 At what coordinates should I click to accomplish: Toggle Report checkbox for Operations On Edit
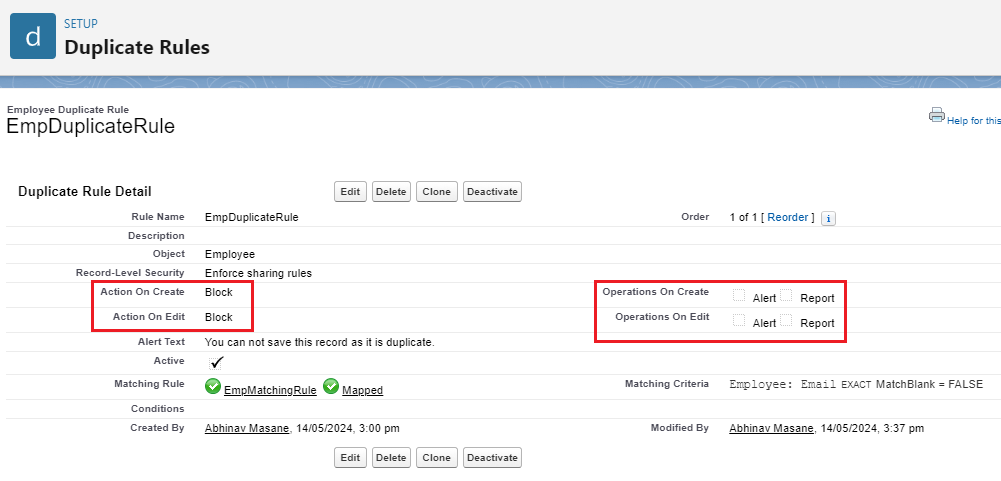786,321
